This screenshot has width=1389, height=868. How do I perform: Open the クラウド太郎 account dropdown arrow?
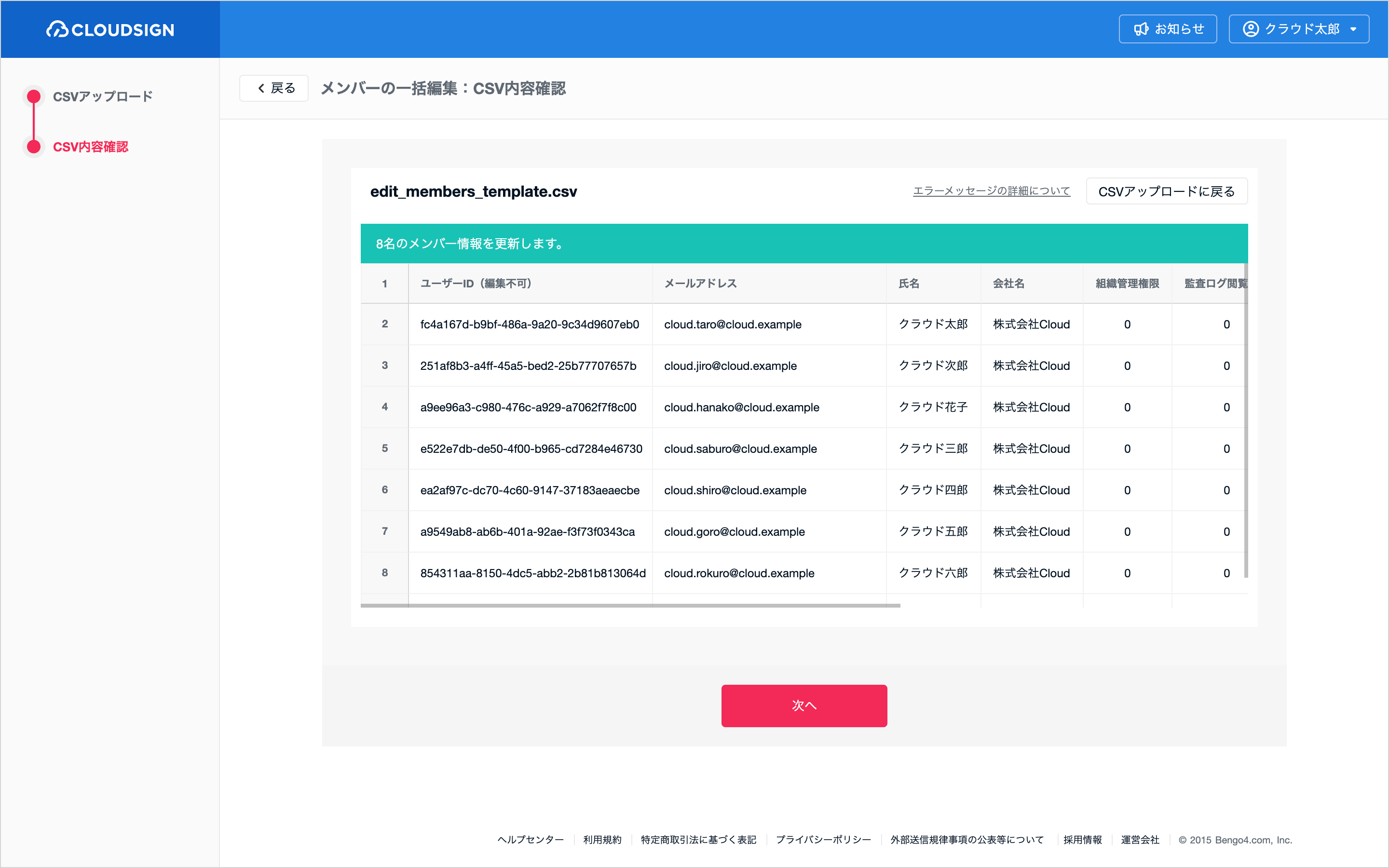(x=1353, y=29)
